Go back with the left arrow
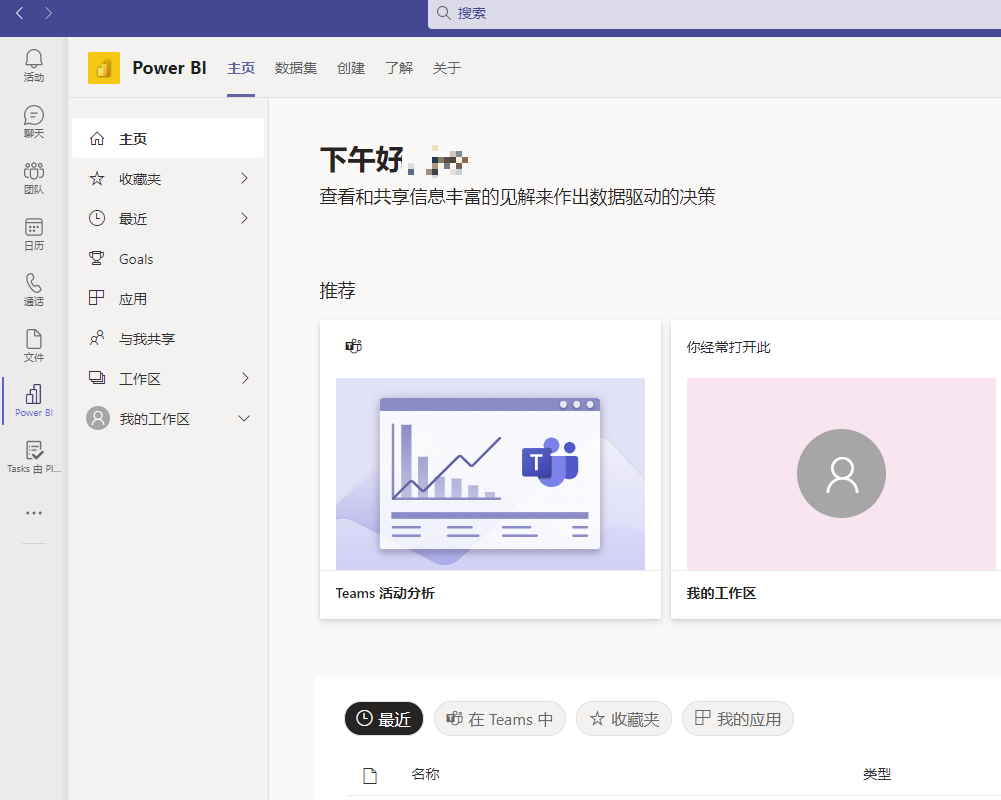Viewport: 1001px width, 800px height. click(x=20, y=13)
